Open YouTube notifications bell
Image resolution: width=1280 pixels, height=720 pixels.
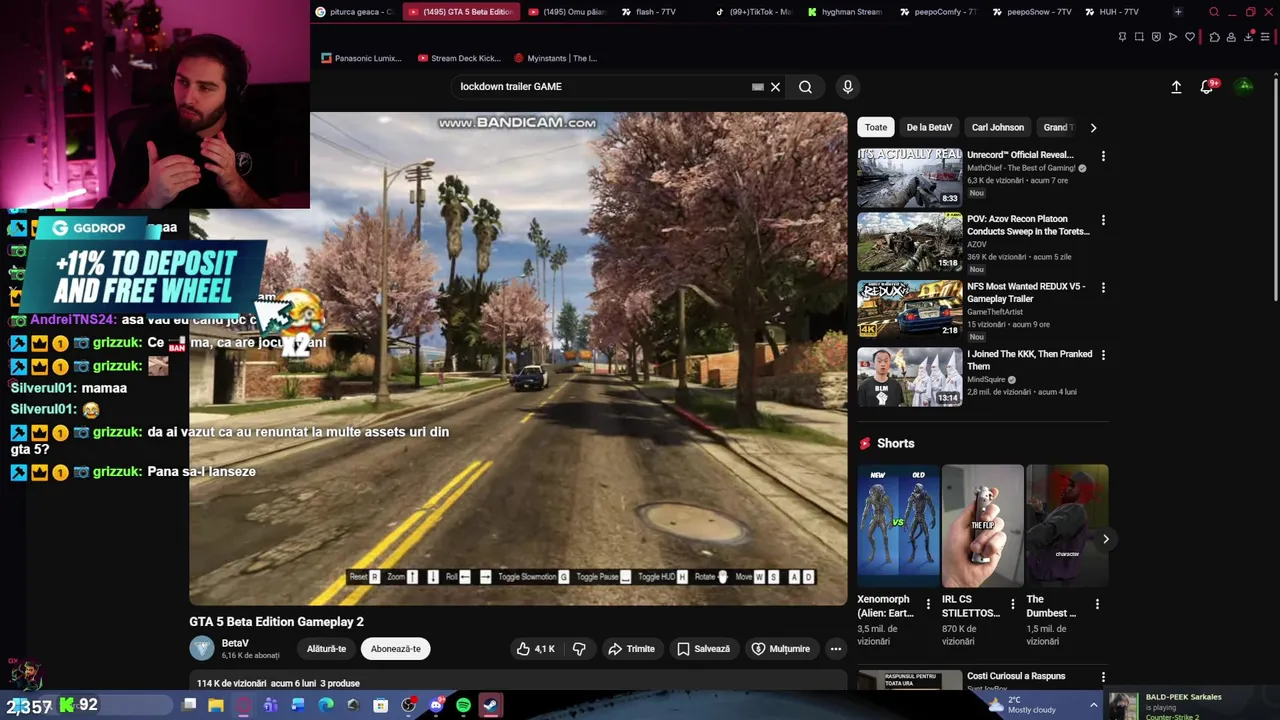1207,87
